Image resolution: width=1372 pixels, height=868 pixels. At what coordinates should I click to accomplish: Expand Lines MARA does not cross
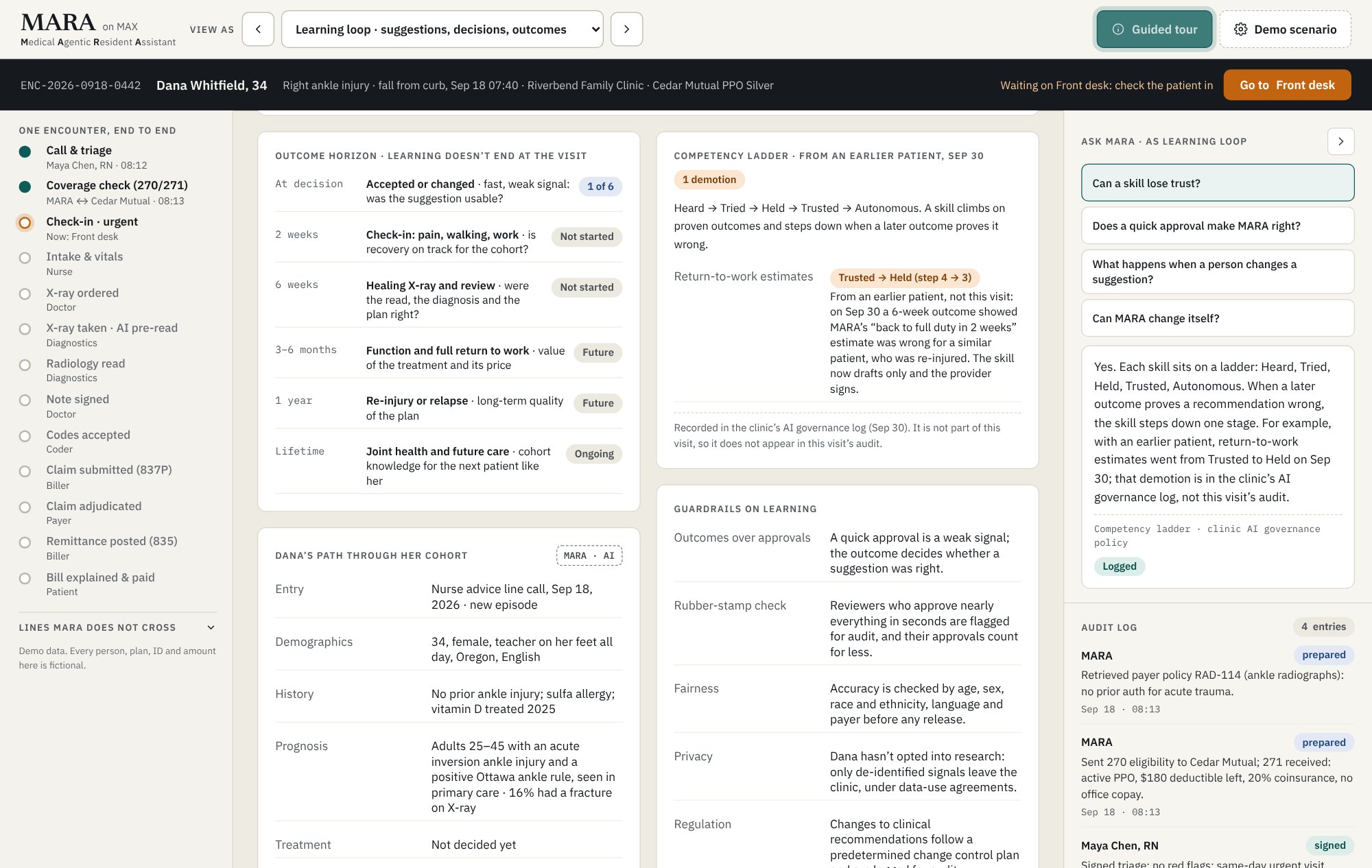coord(117,627)
